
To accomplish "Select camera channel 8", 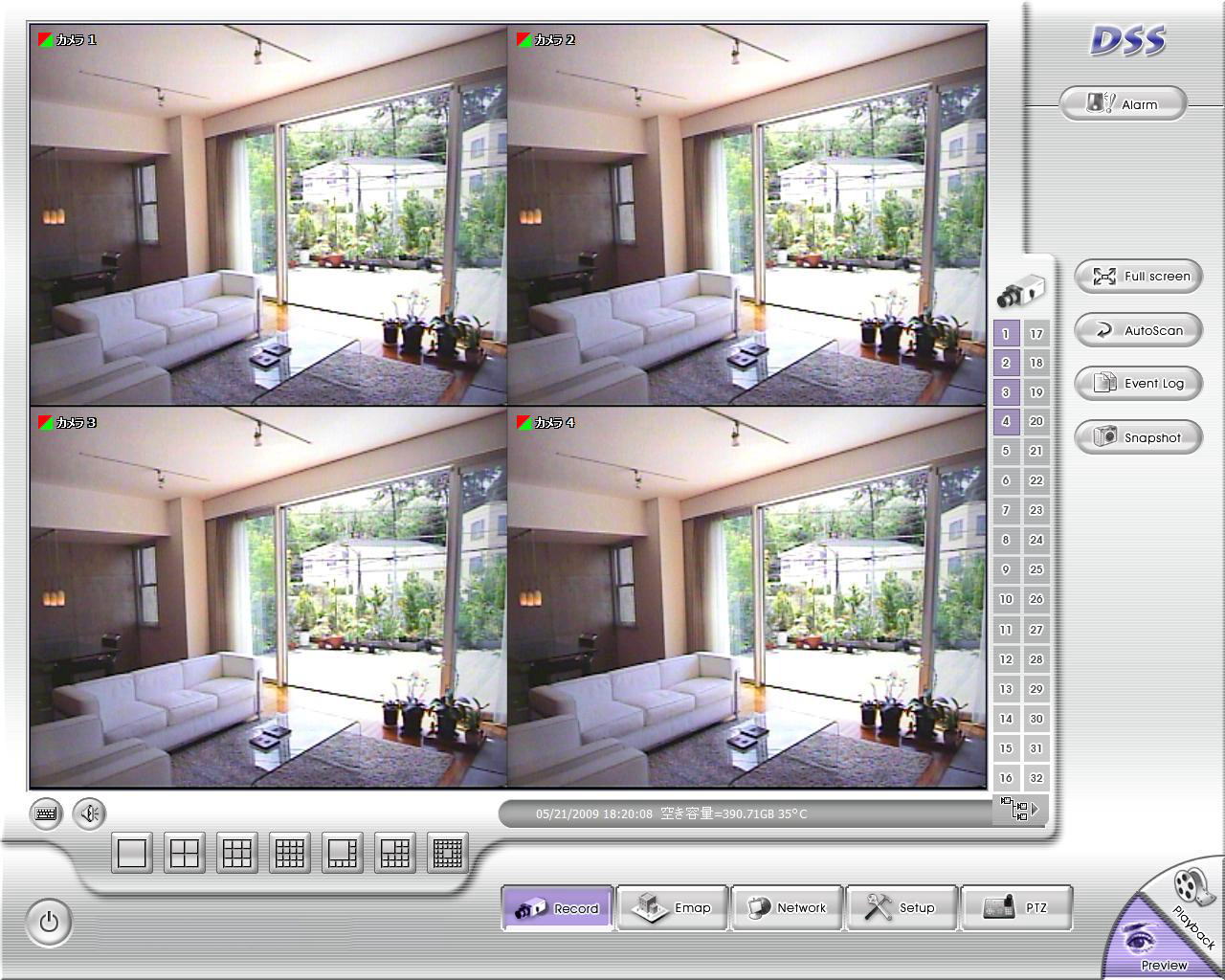I will click(x=1006, y=540).
